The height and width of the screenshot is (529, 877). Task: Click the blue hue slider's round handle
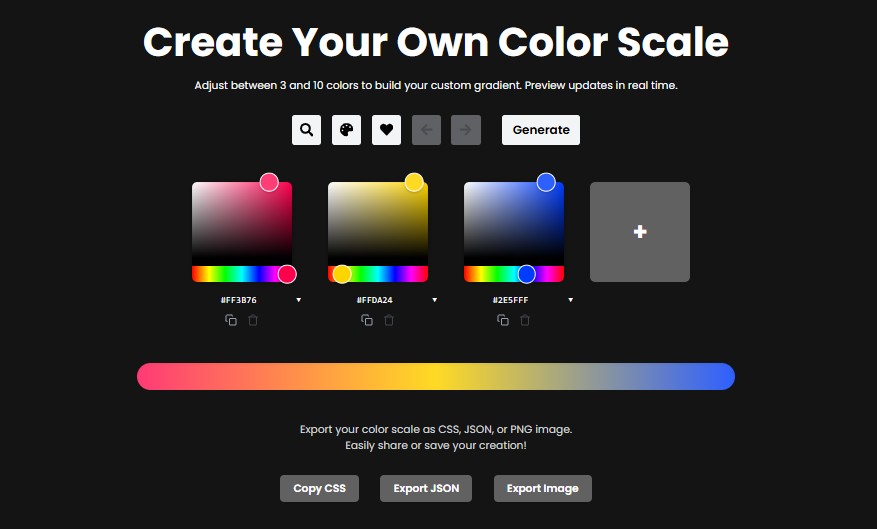pos(526,274)
